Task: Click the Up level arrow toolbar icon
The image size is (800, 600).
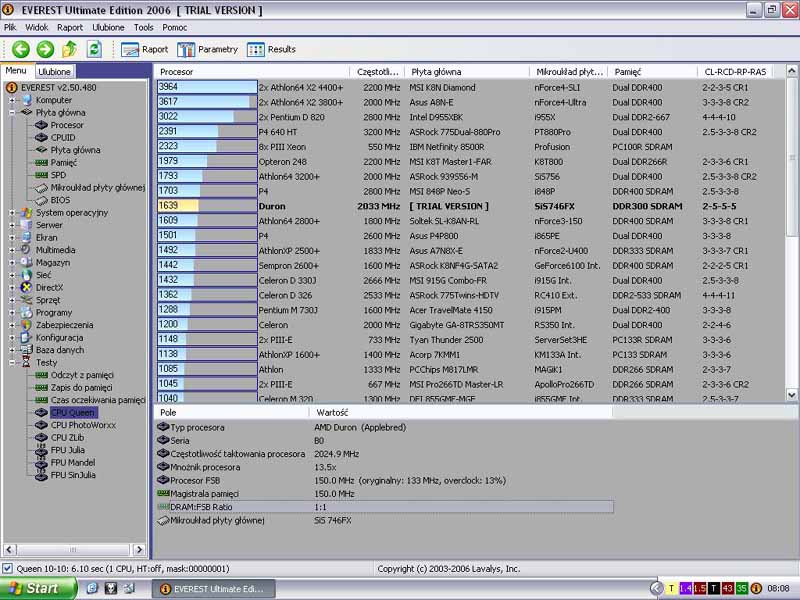Action: click(x=69, y=49)
